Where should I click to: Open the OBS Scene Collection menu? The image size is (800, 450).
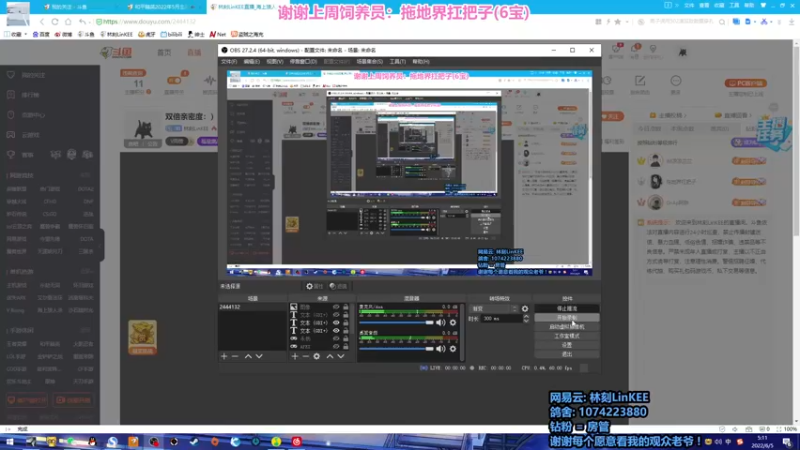[x=369, y=62]
